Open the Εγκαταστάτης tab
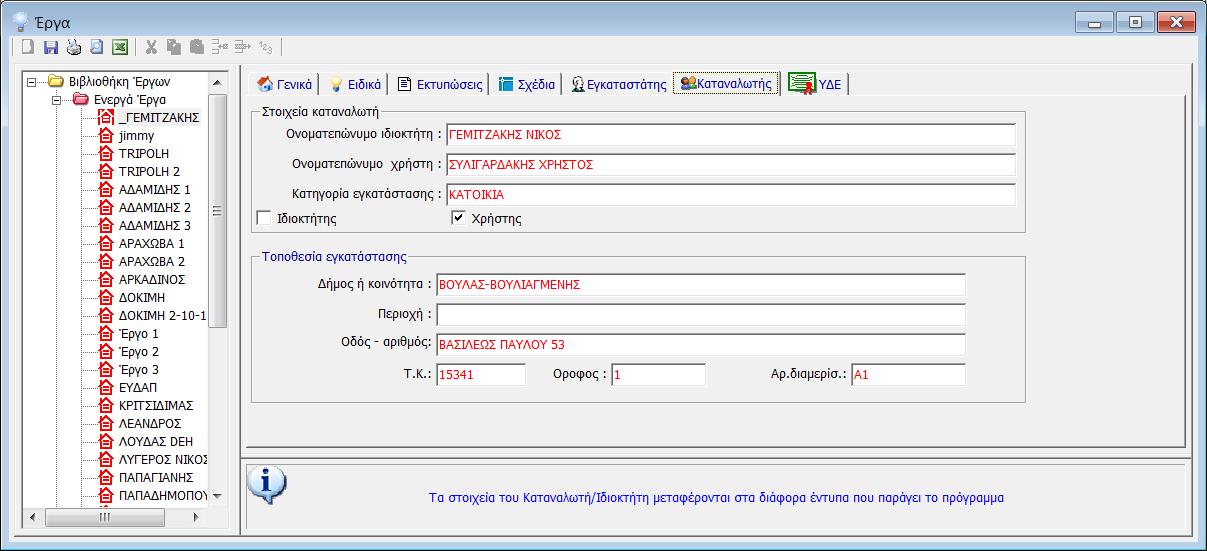1207x551 pixels. [x=618, y=84]
